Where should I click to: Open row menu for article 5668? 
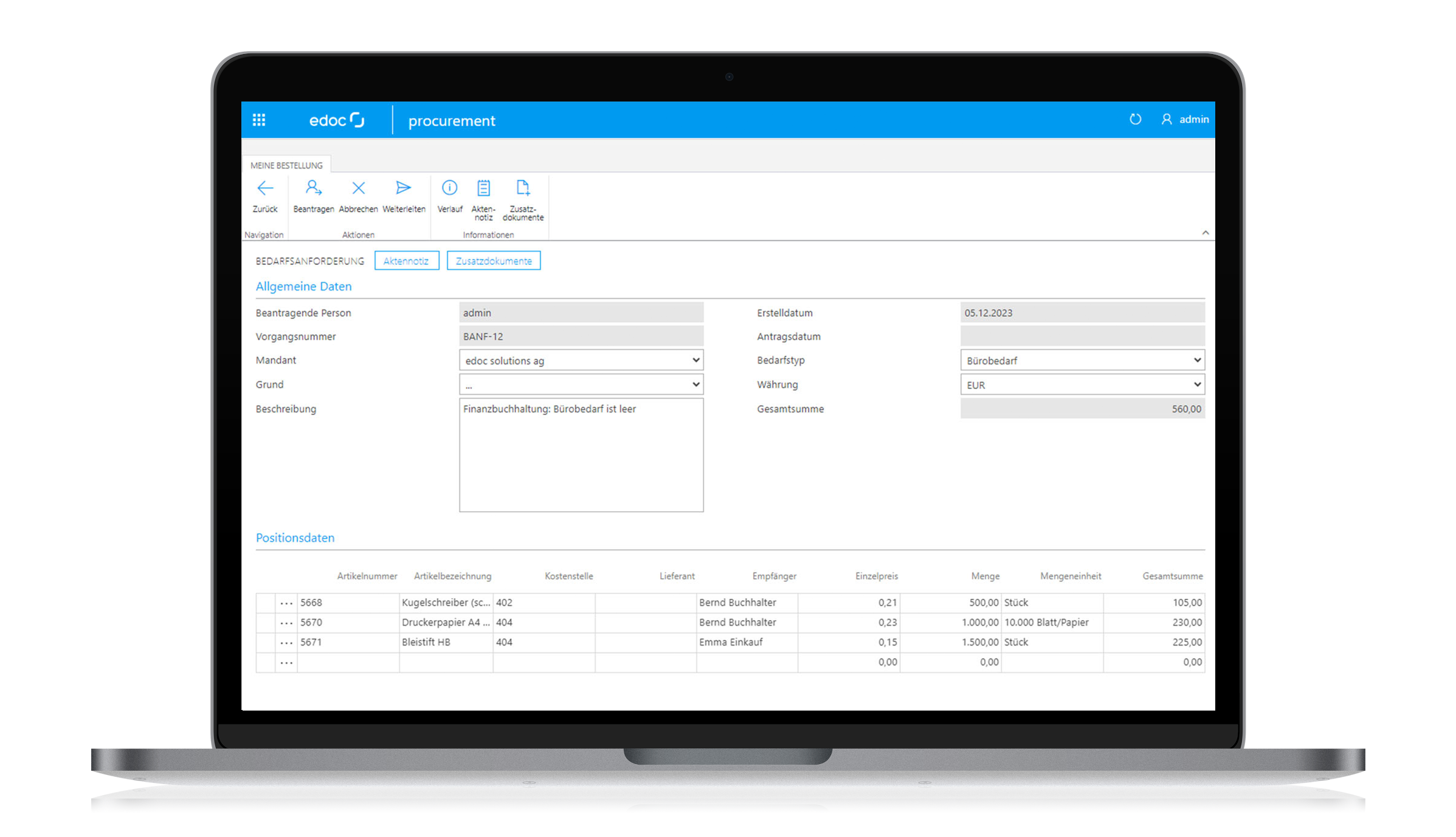286,603
